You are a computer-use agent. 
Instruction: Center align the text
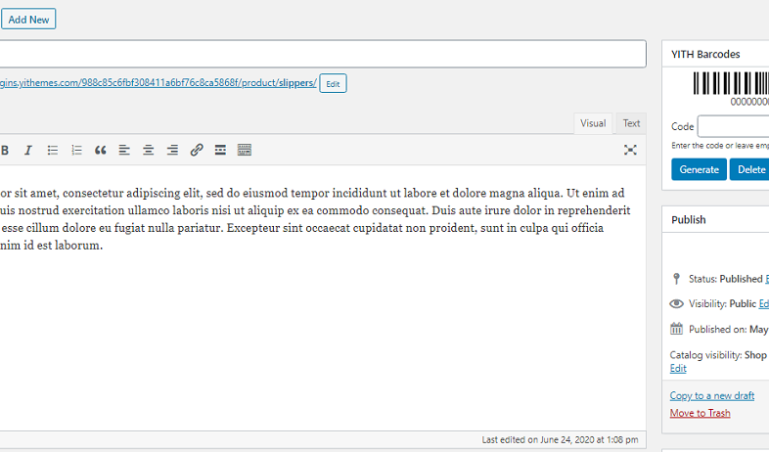(148, 150)
